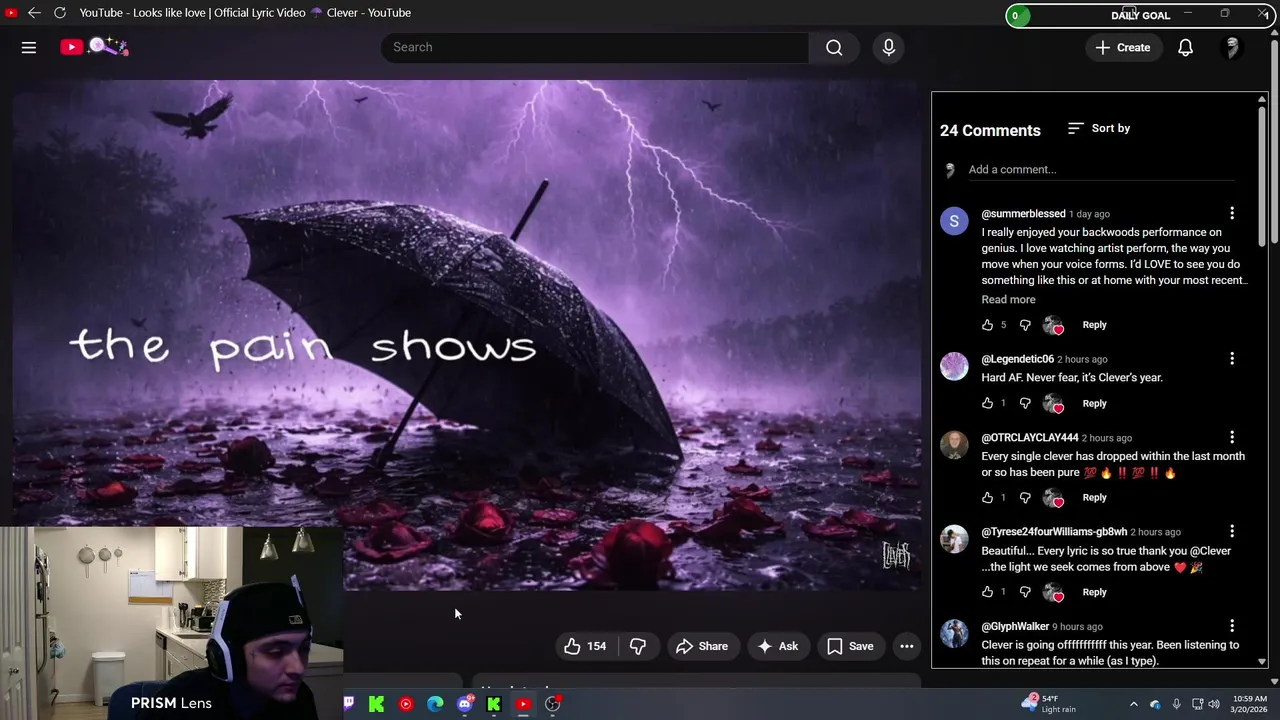1280x720 pixels.
Task: Click the Create button
Action: click(1123, 47)
